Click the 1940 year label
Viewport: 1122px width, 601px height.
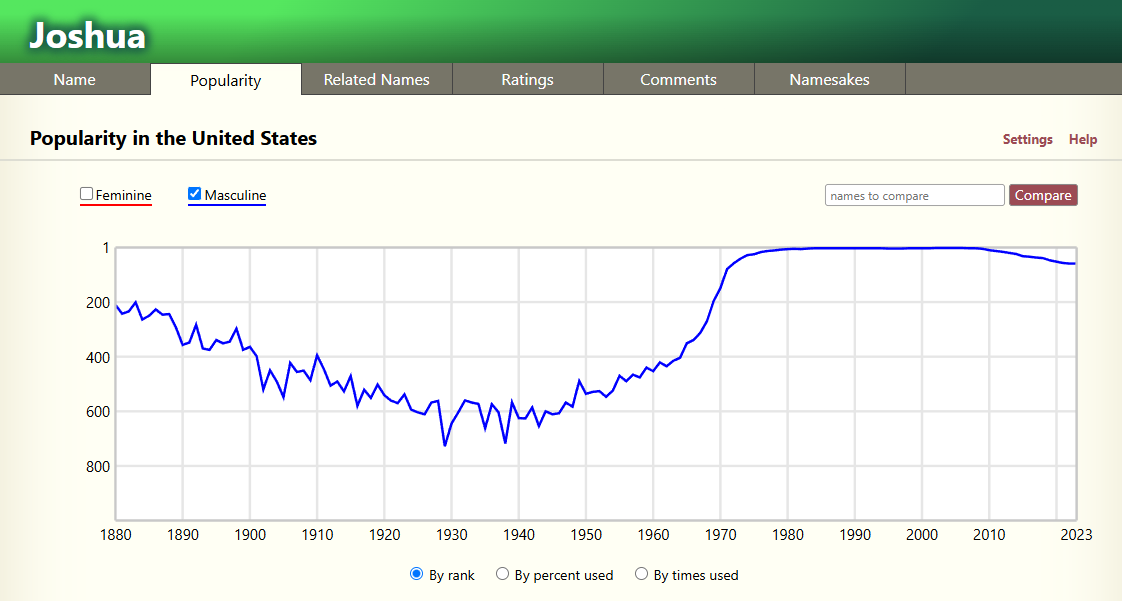pyautogui.click(x=519, y=534)
